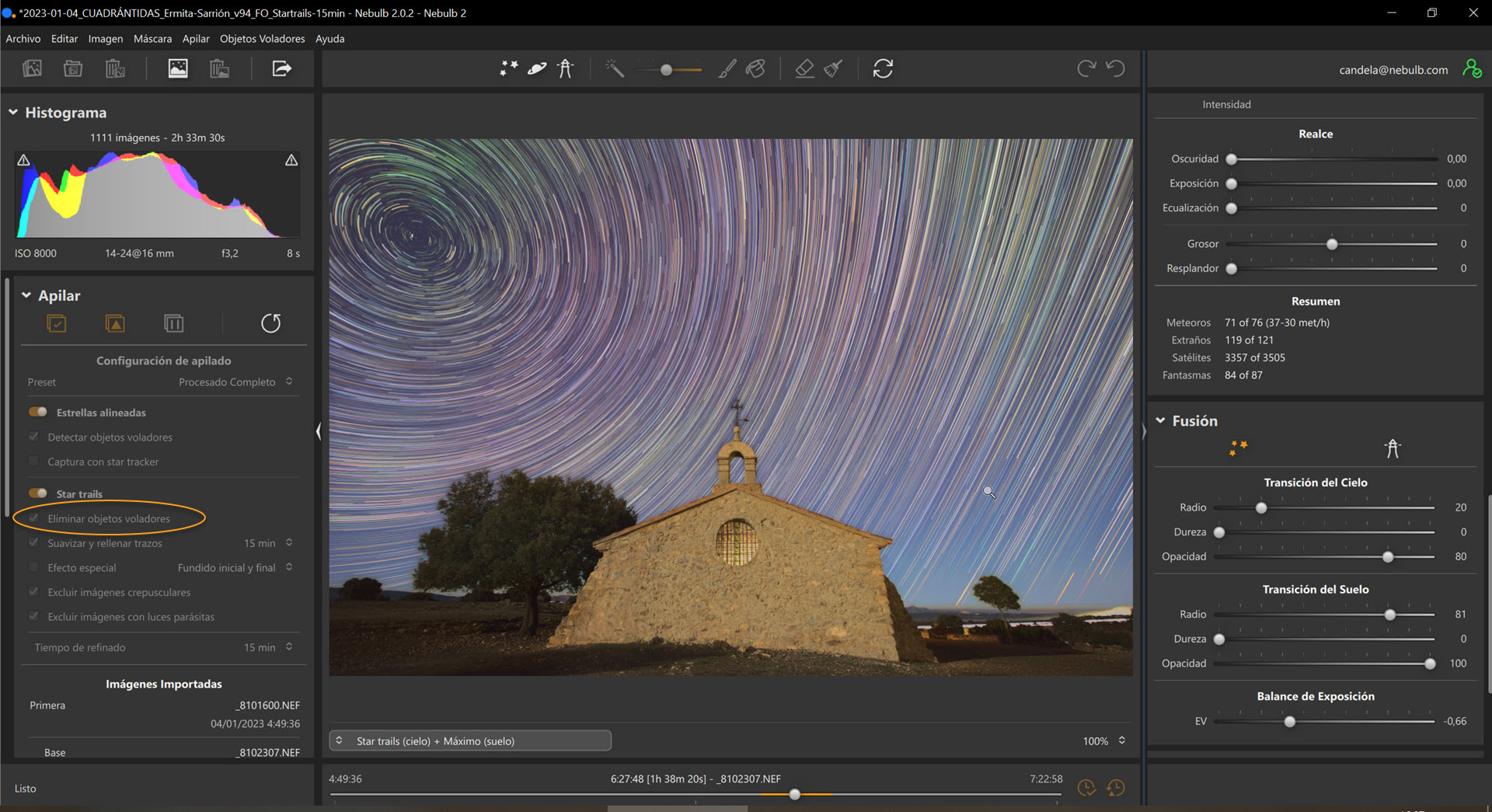Collapse the Fusión panel
This screenshot has height=812, width=1492.
[x=1160, y=420]
